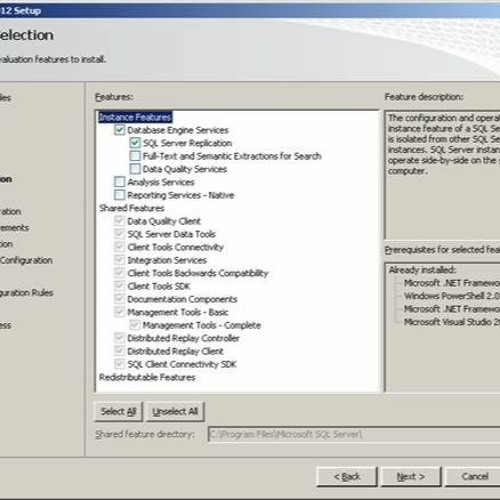Image resolution: width=500 pixels, height=500 pixels.
Task: Click the 'Integration Services' label
Action: [x=167, y=260]
